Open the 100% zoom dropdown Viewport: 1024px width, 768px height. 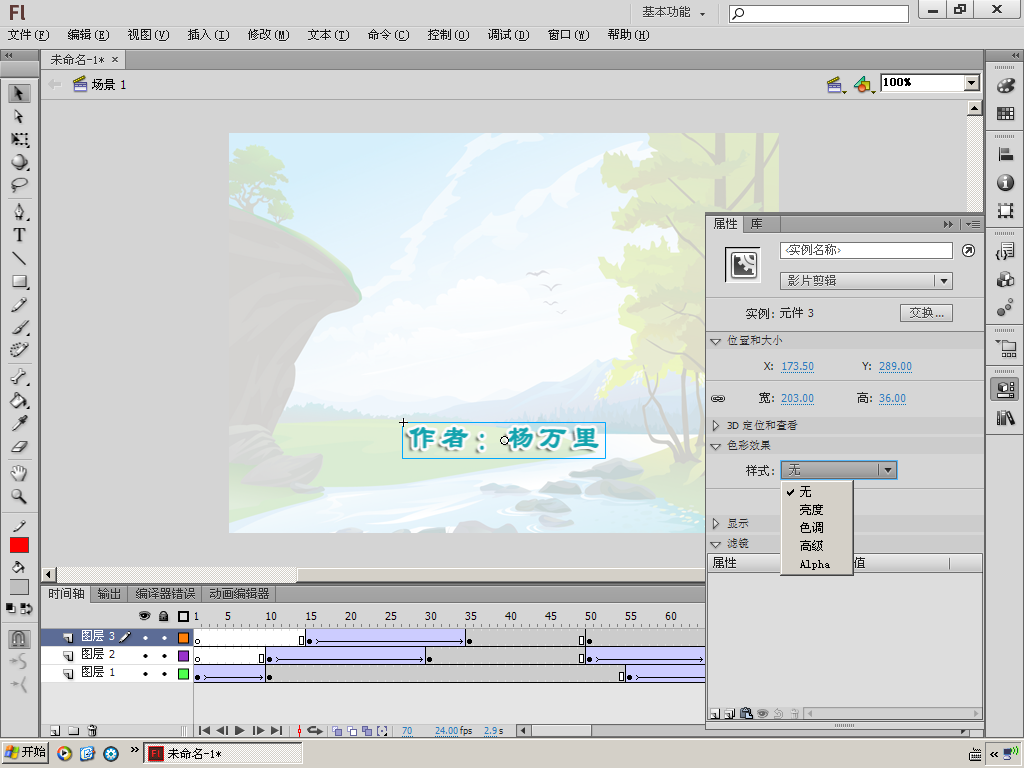point(972,83)
